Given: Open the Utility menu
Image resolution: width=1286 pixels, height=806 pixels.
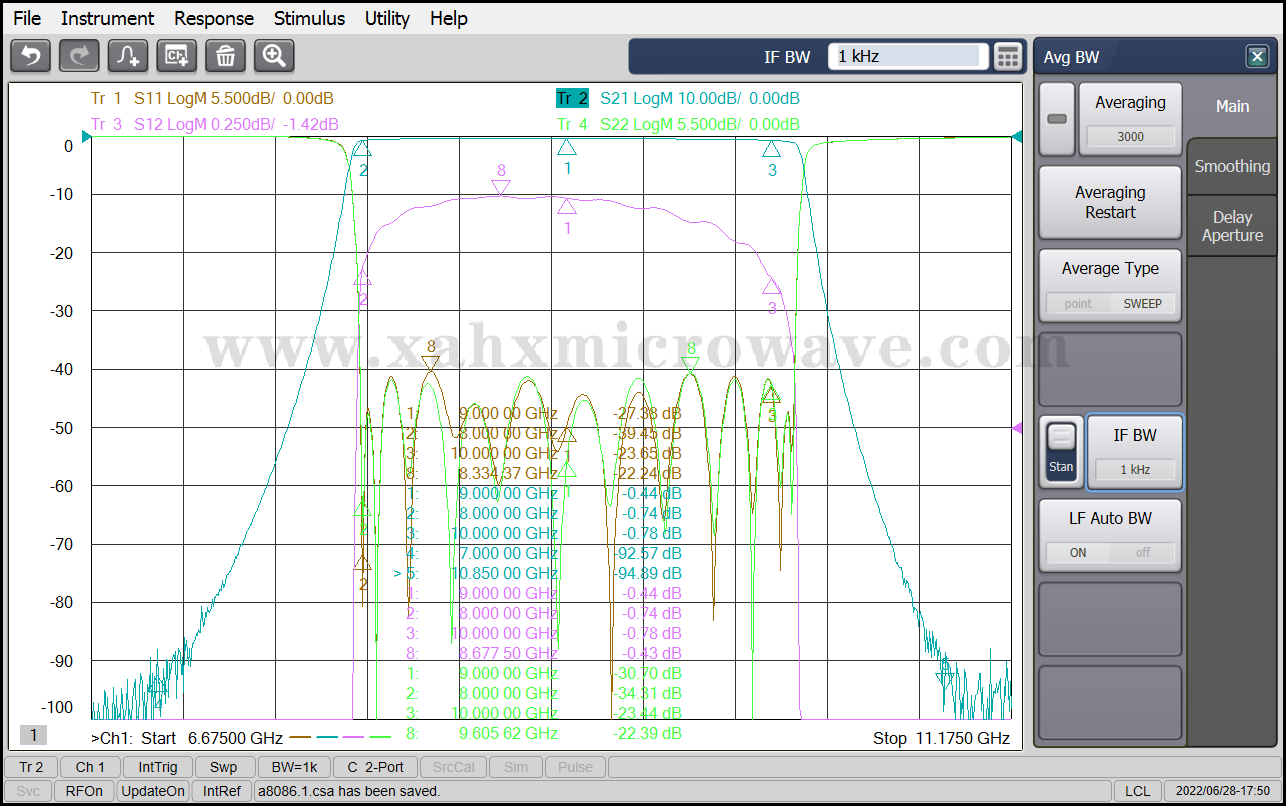Looking at the screenshot, I should (x=387, y=18).
